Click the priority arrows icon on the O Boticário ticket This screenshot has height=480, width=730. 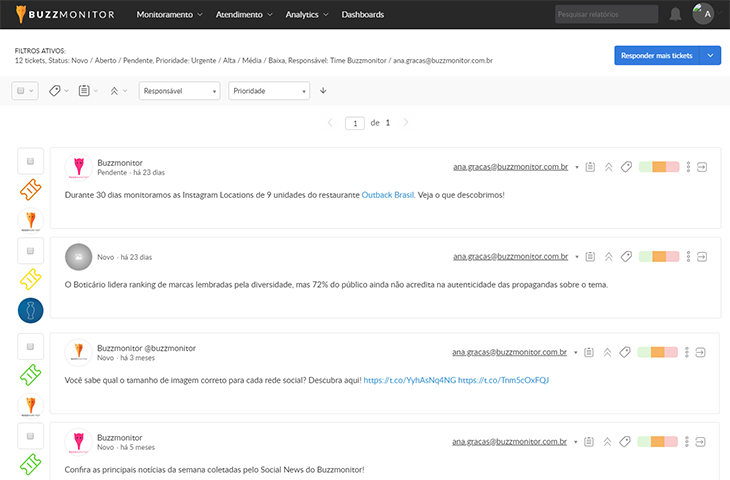[608, 257]
